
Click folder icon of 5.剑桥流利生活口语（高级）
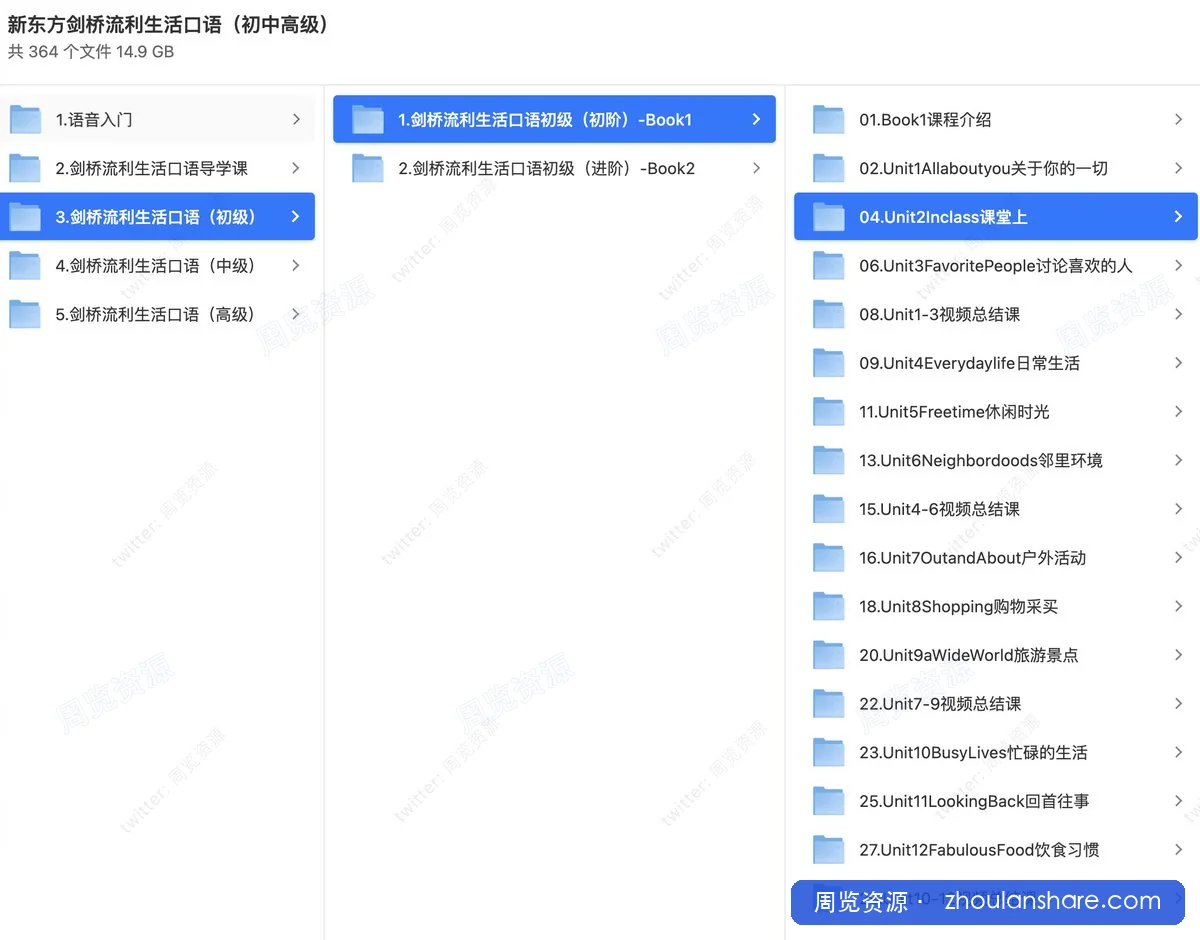pyautogui.click(x=25, y=314)
